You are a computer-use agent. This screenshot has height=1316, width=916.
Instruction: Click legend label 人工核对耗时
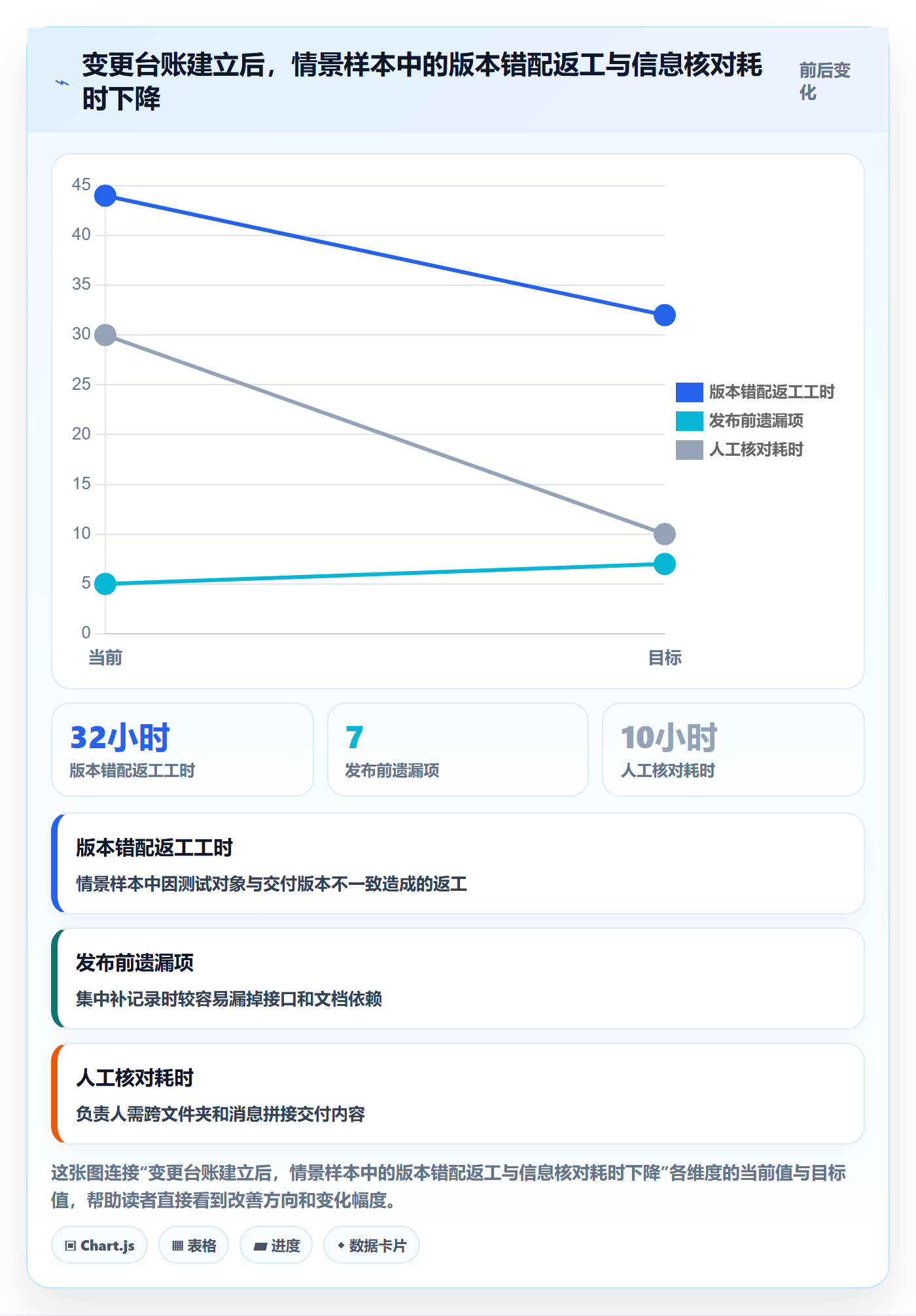(756, 449)
